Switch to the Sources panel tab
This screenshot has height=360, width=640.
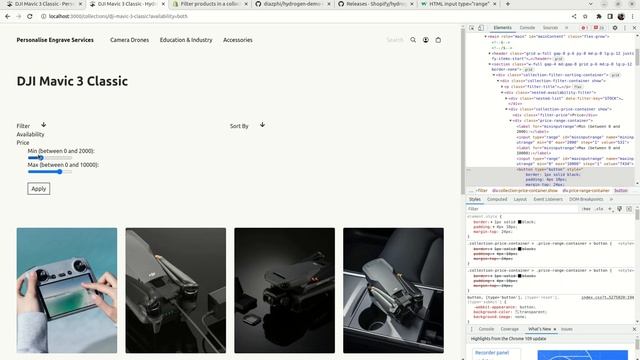coord(550,28)
